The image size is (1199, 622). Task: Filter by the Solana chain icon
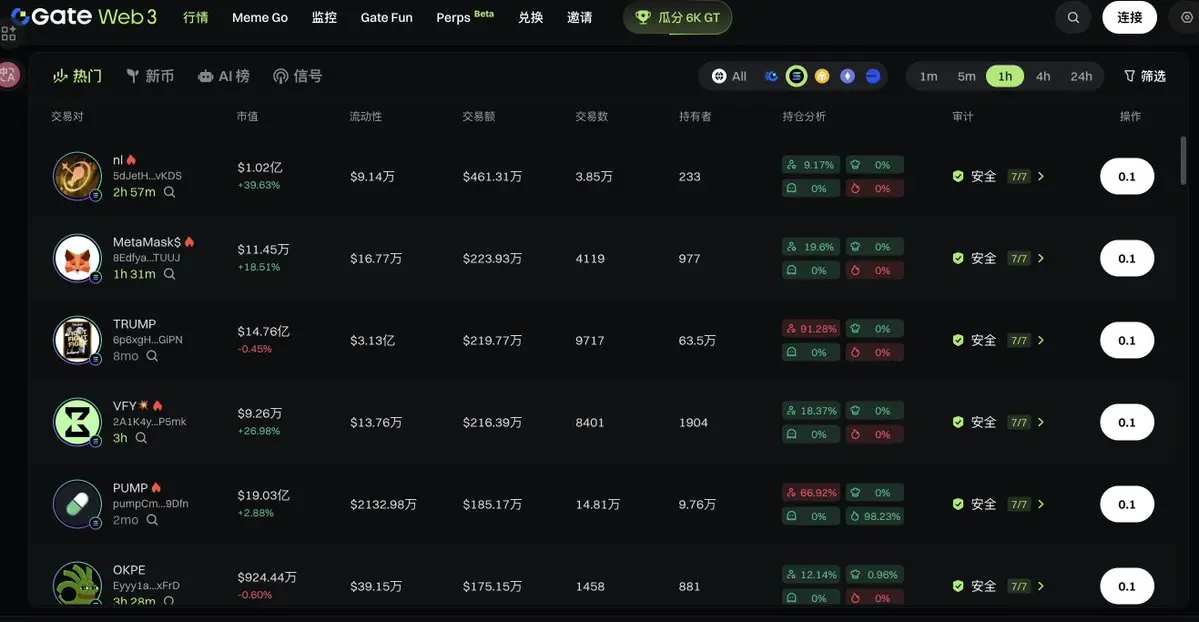coord(796,76)
